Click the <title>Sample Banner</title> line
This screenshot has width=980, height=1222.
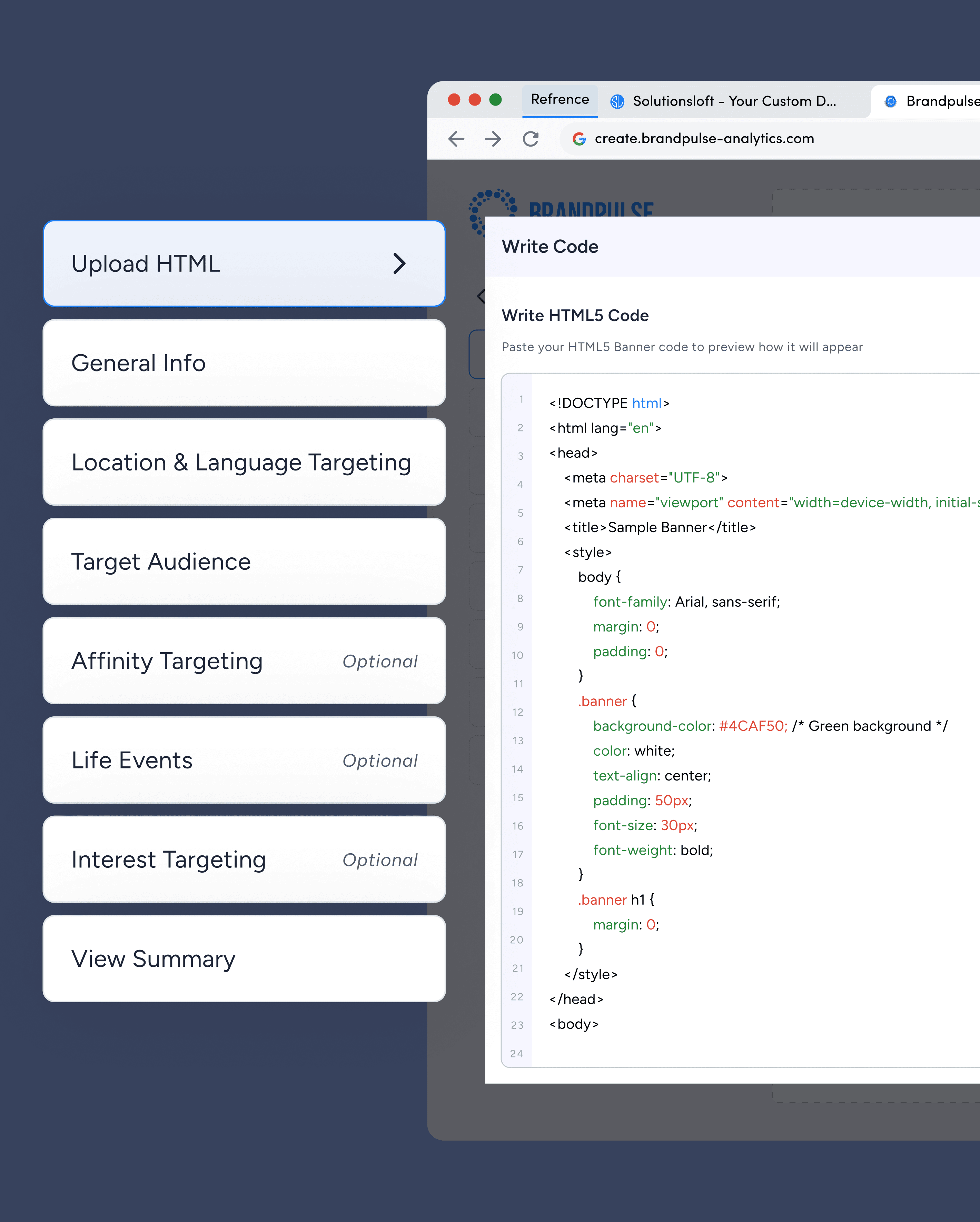(x=660, y=527)
